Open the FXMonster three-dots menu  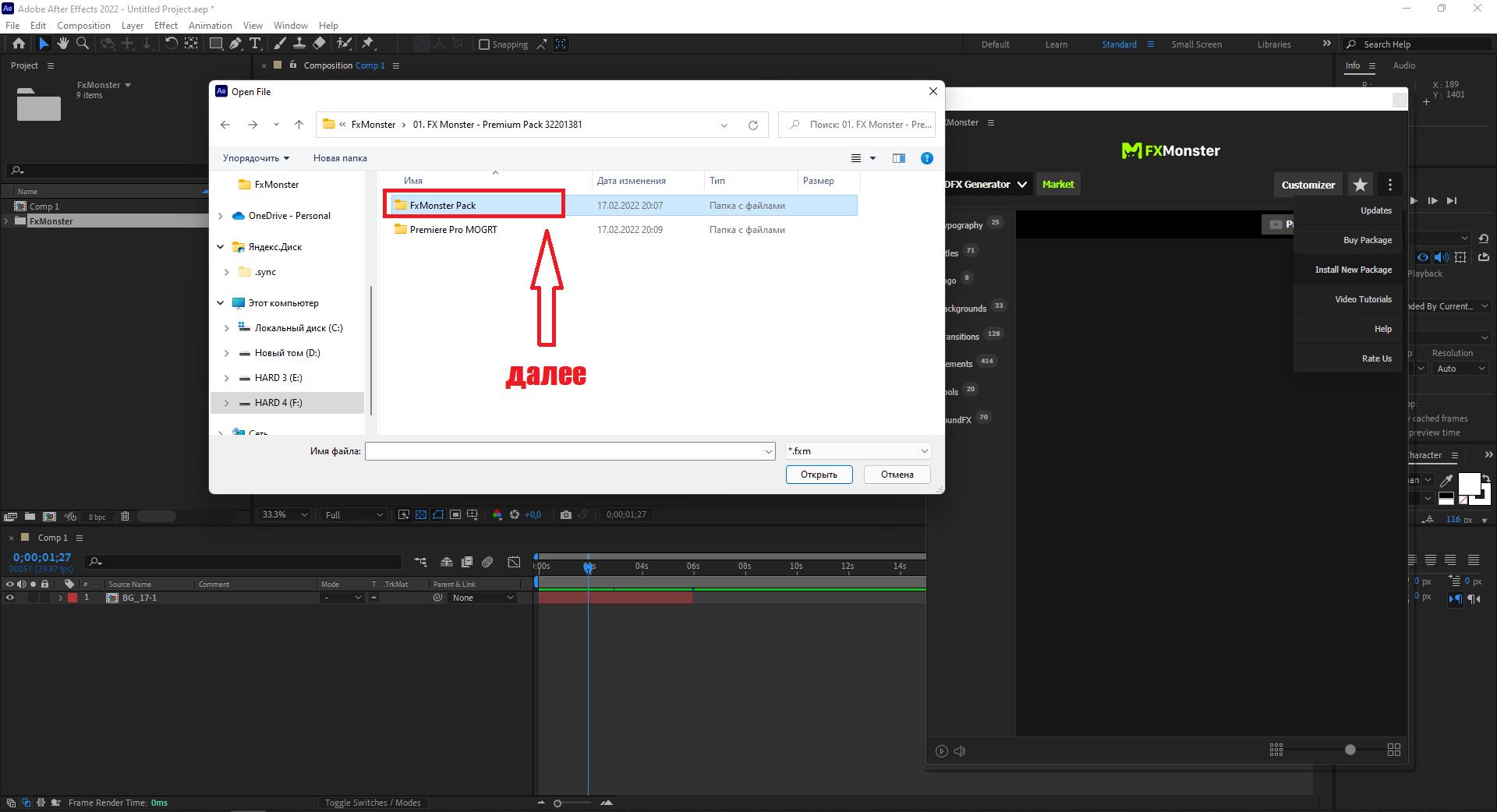pyautogui.click(x=1390, y=185)
